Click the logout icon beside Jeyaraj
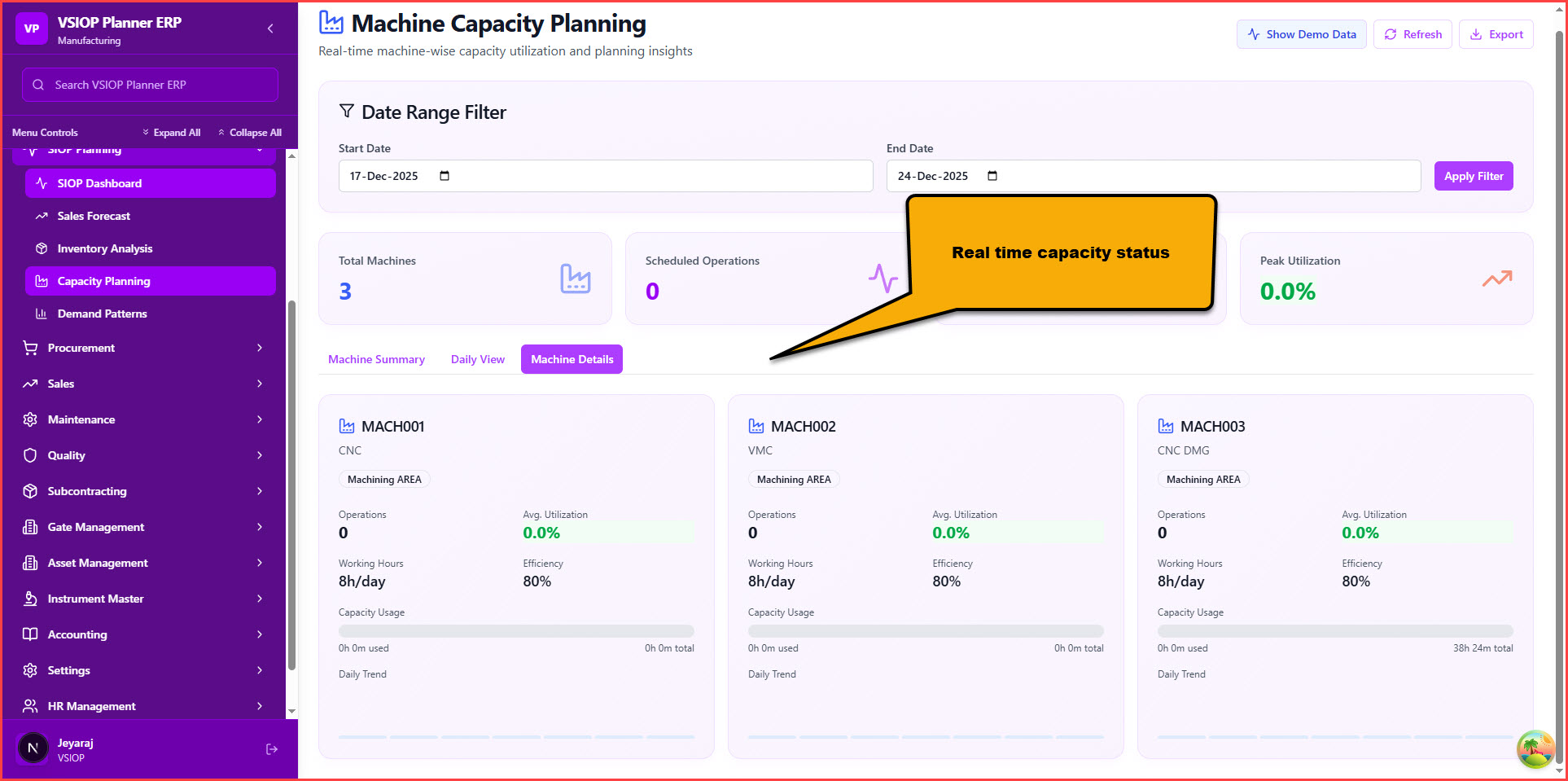Viewport: 1568px width, 781px height. coord(272,749)
